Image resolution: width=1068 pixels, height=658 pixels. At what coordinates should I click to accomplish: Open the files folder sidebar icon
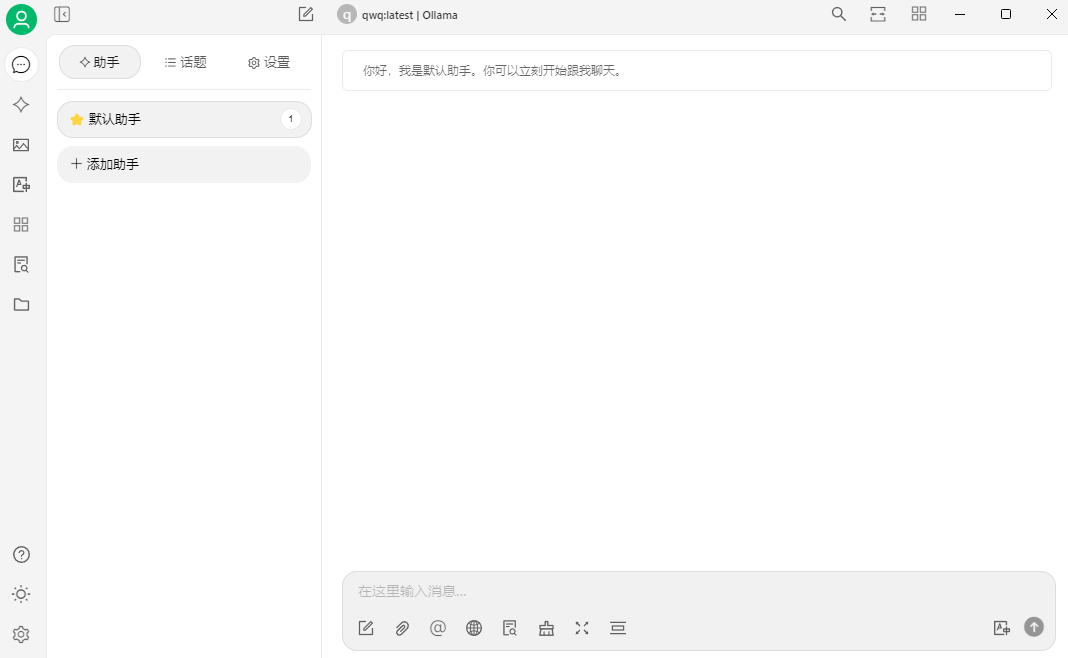coord(21,304)
